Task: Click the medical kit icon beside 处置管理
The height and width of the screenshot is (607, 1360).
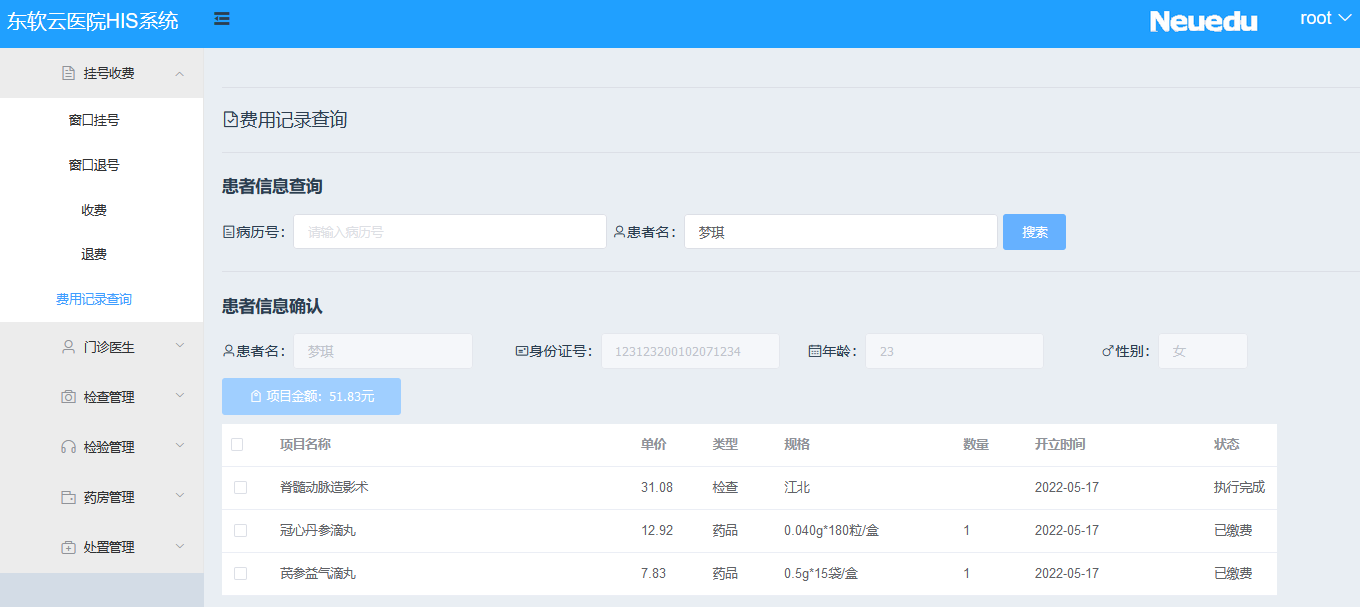Action: coord(68,547)
